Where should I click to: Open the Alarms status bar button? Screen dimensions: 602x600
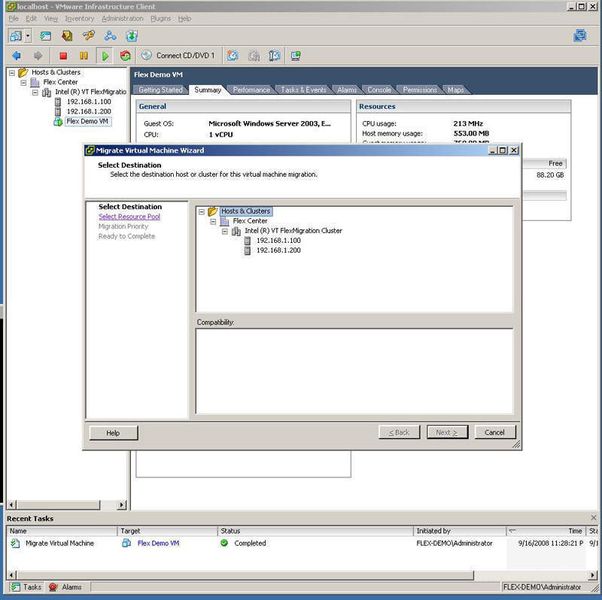pyautogui.click(x=66, y=587)
